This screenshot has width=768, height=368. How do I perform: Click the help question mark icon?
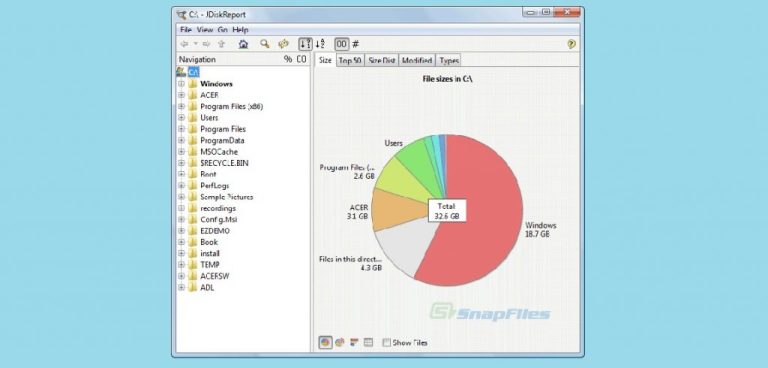click(x=571, y=44)
